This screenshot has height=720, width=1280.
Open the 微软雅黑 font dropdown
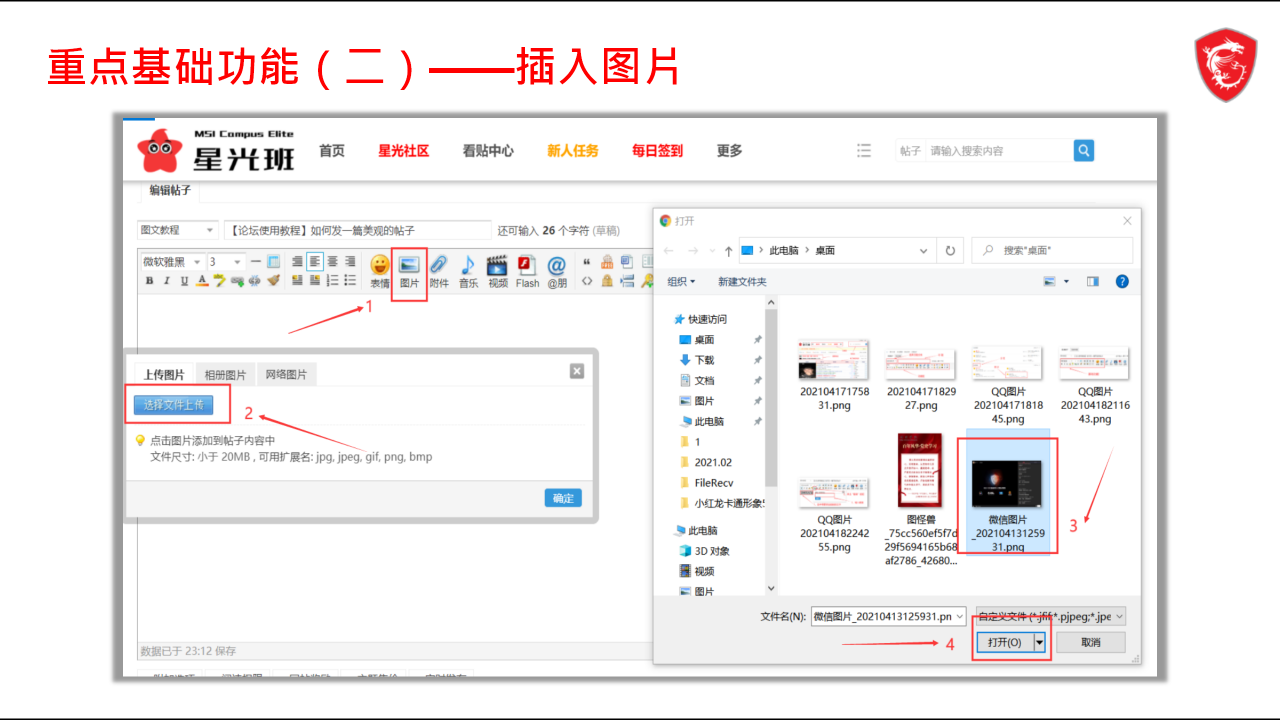[x=171, y=262]
